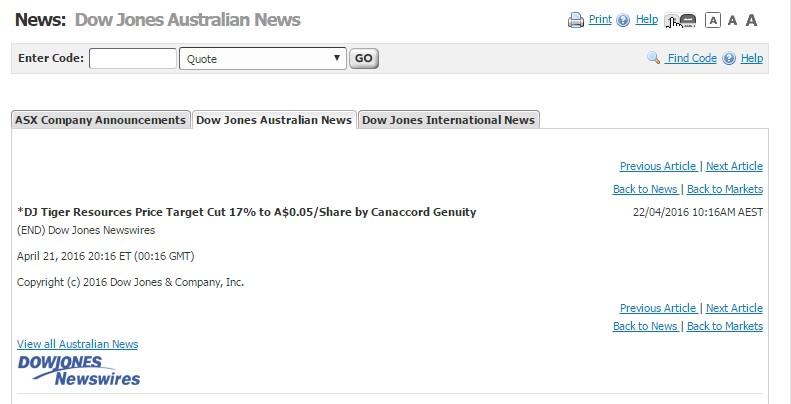The width and height of the screenshot is (791, 404).
Task: Open Help link in the Enter Code bar
Action: pyautogui.click(x=752, y=58)
